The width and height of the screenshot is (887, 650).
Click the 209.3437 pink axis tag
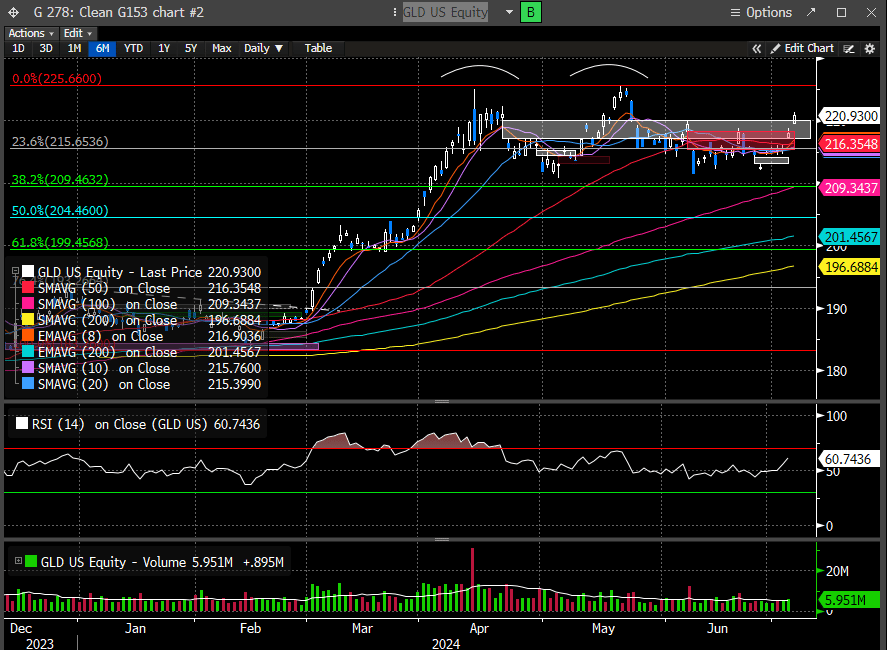coord(850,188)
